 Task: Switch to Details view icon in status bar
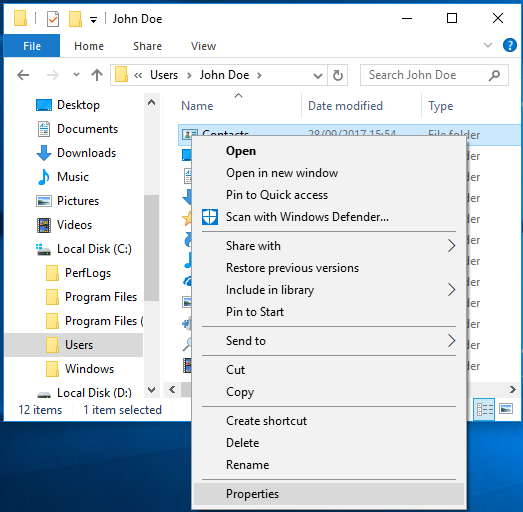[x=484, y=409]
